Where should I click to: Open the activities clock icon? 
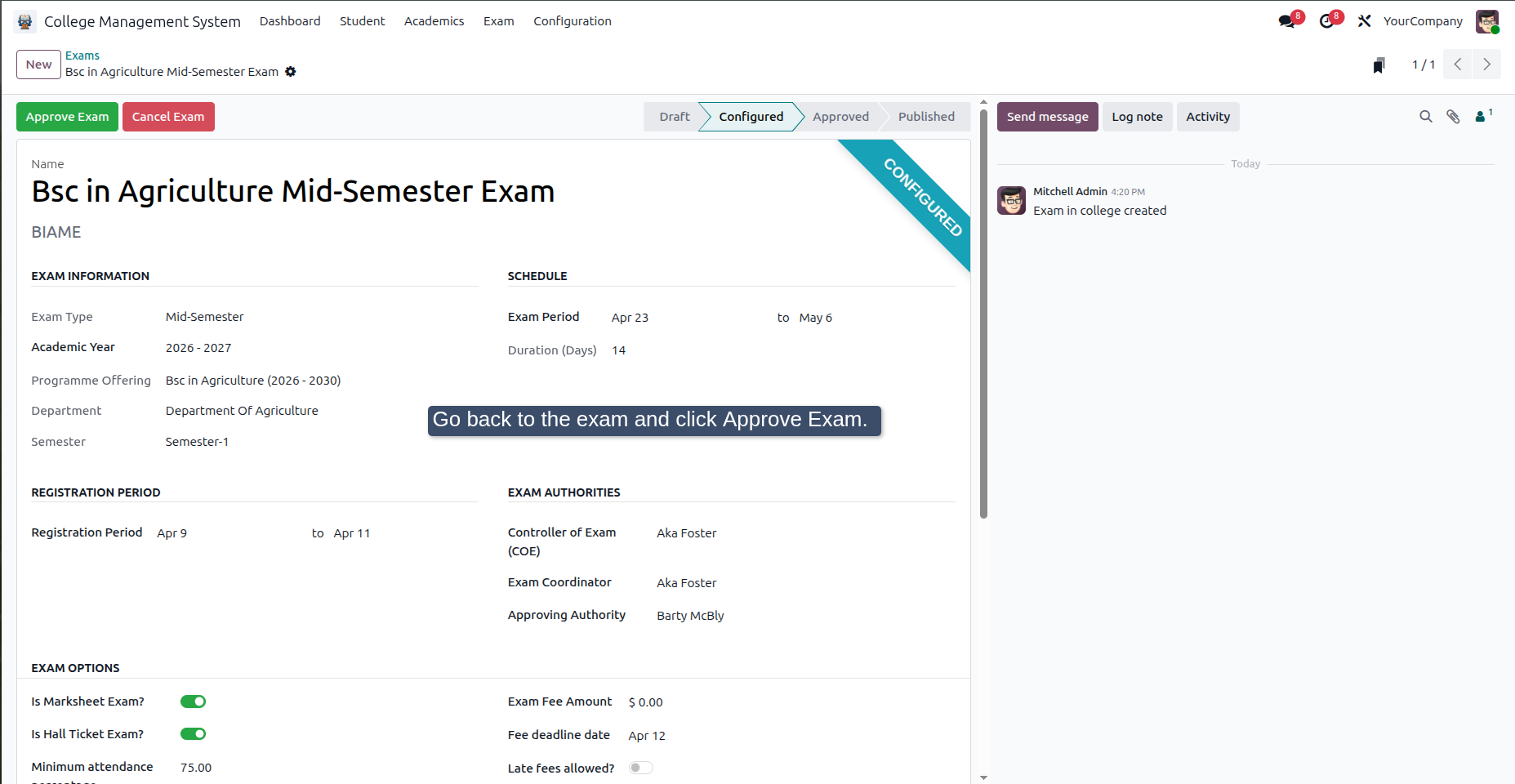pos(1327,21)
